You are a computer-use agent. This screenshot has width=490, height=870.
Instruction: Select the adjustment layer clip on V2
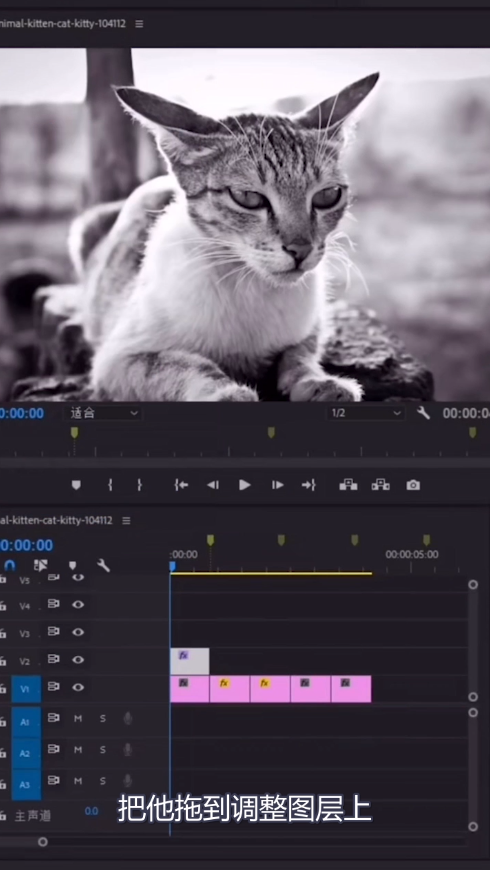(x=190, y=661)
